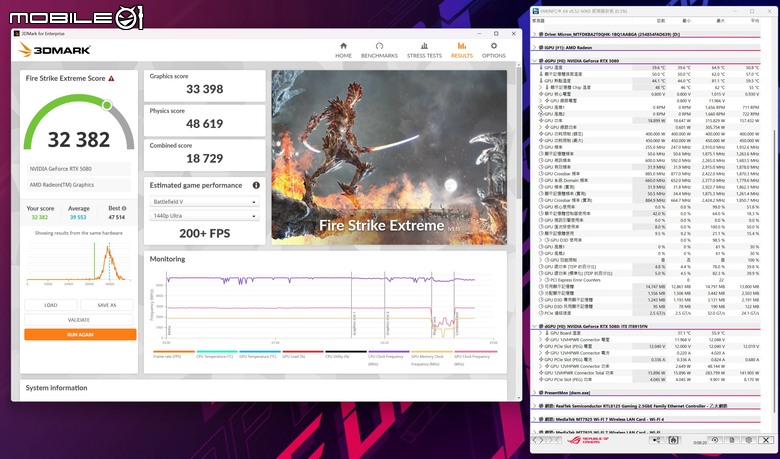
Task: Click the 3DMark app icon in title bar
Action: (x=17, y=33)
